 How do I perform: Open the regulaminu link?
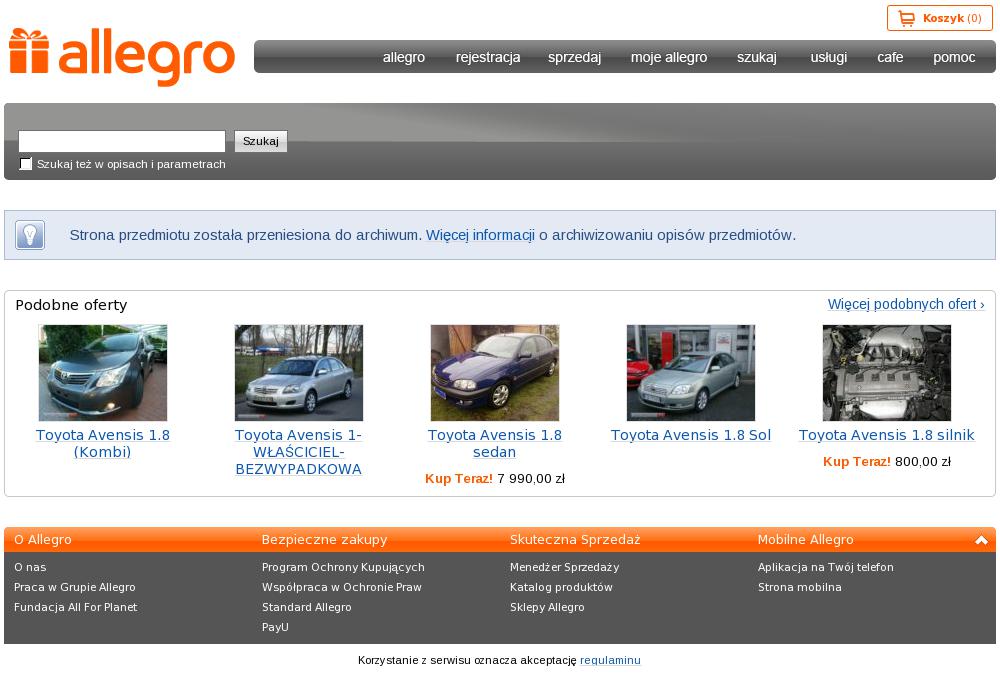(610, 660)
